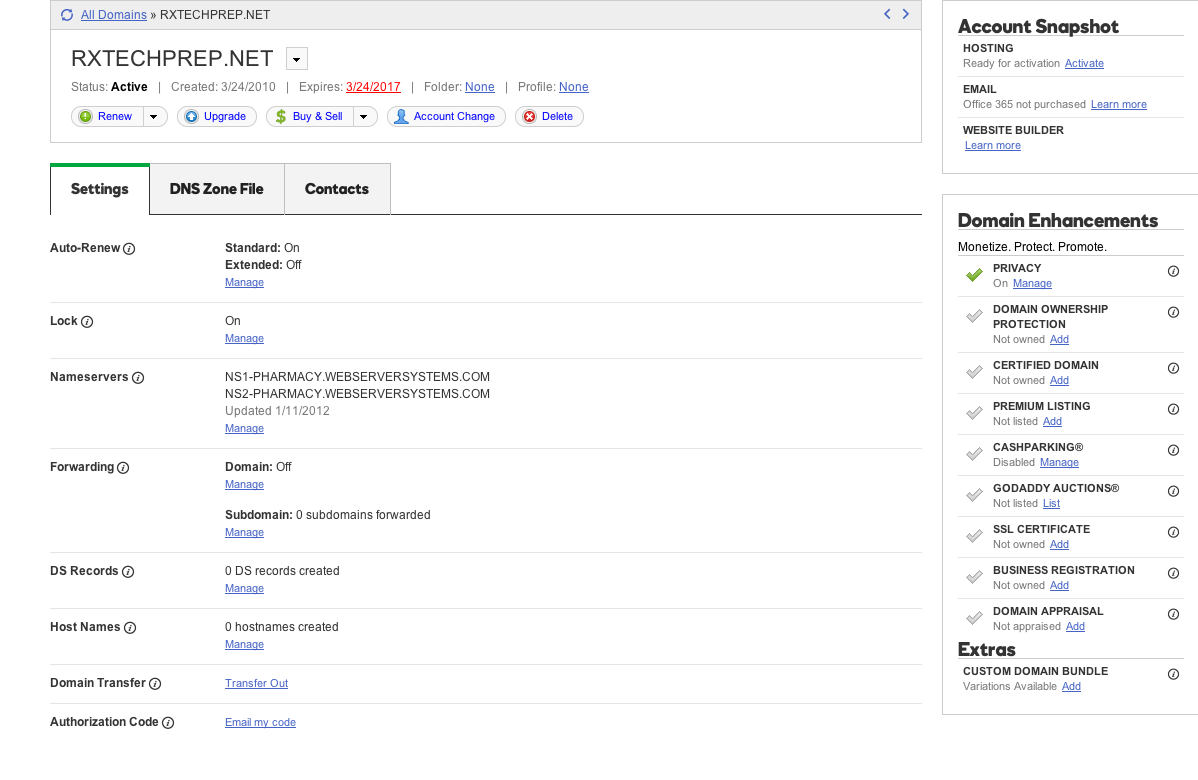This screenshot has width=1198, height=780.
Task: Open info icon for Privacy enhancement
Action: point(1174,271)
